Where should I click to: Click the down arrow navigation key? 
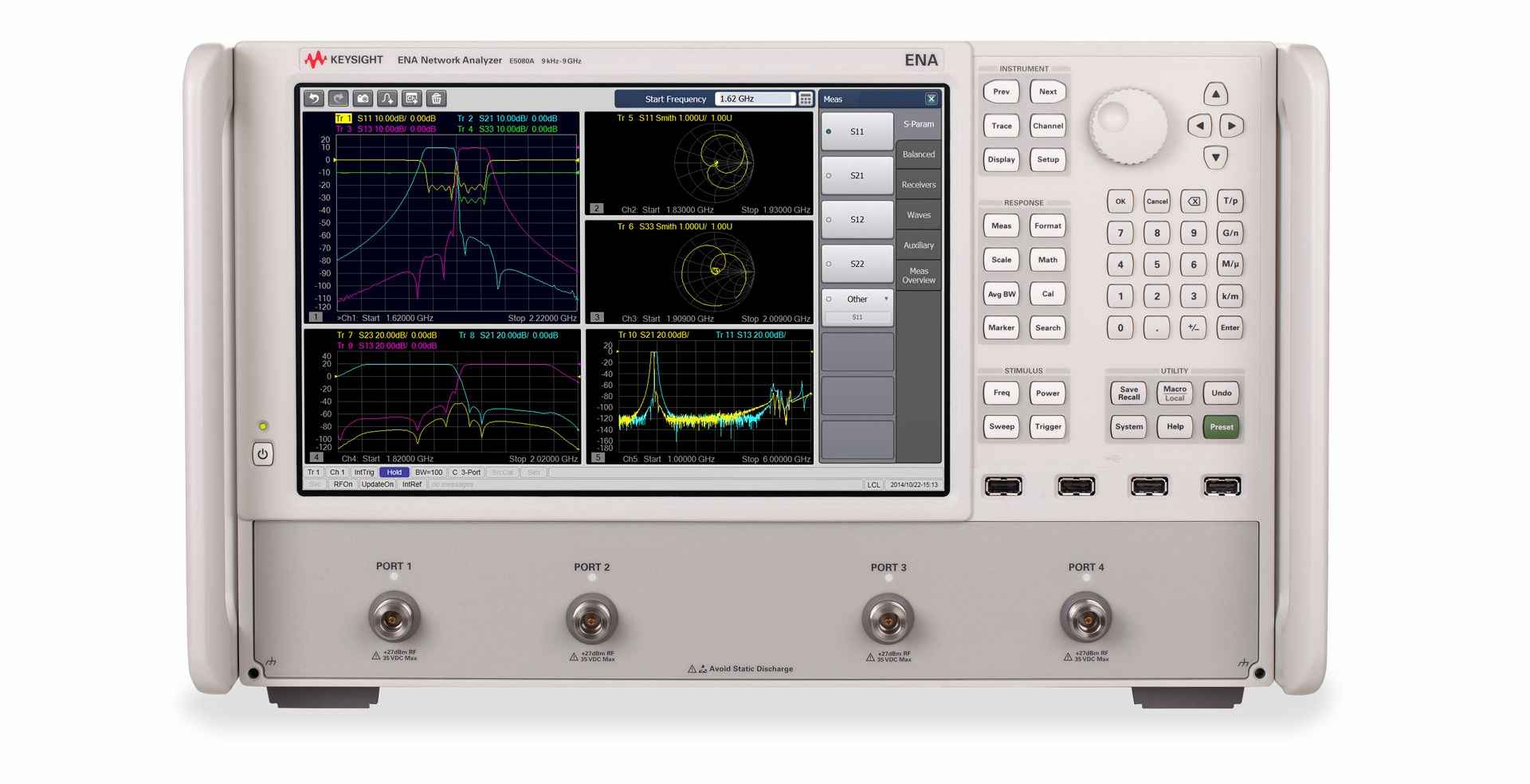(x=1216, y=157)
